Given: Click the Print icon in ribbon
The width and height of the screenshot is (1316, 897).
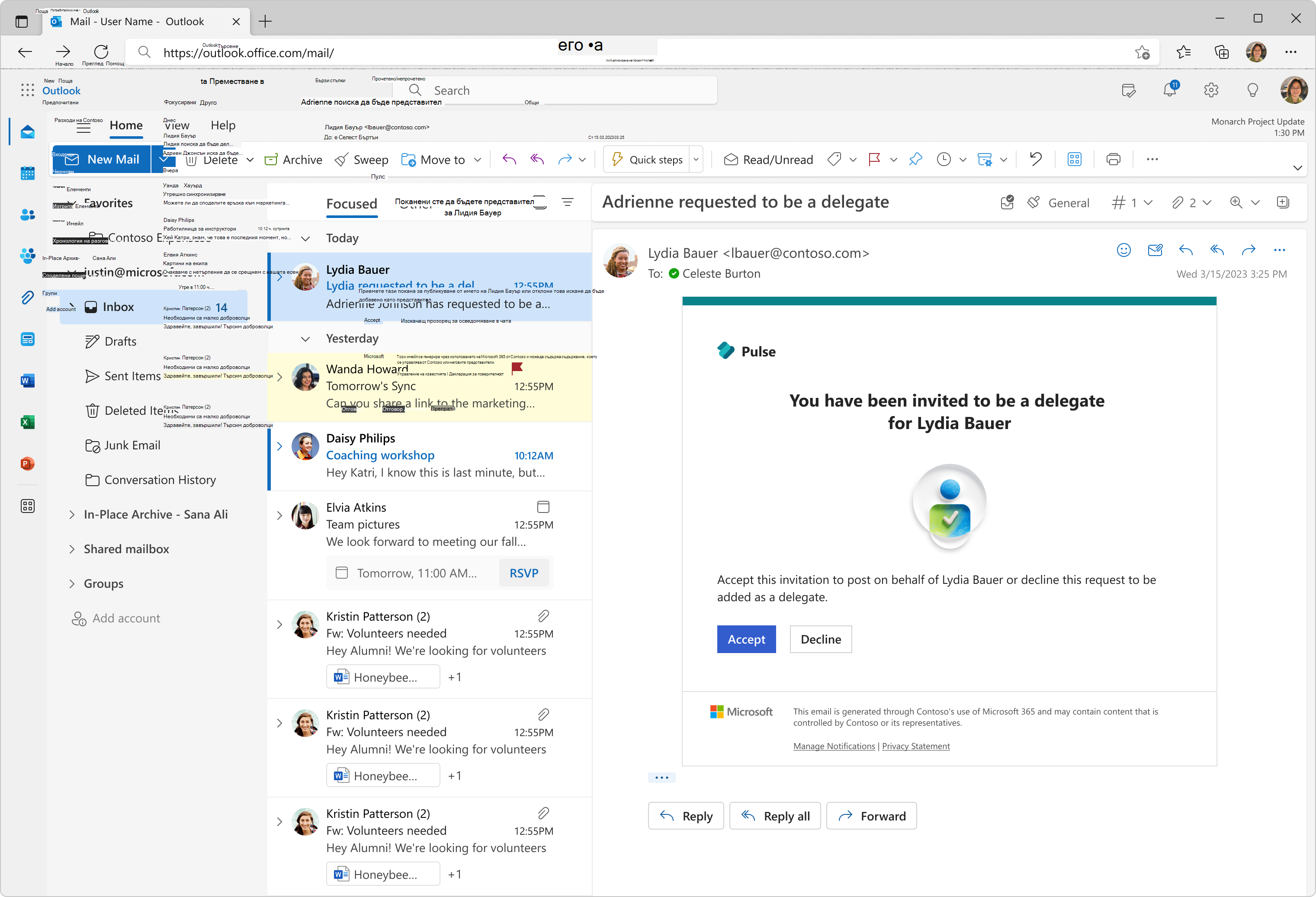Looking at the screenshot, I should tap(1113, 160).
